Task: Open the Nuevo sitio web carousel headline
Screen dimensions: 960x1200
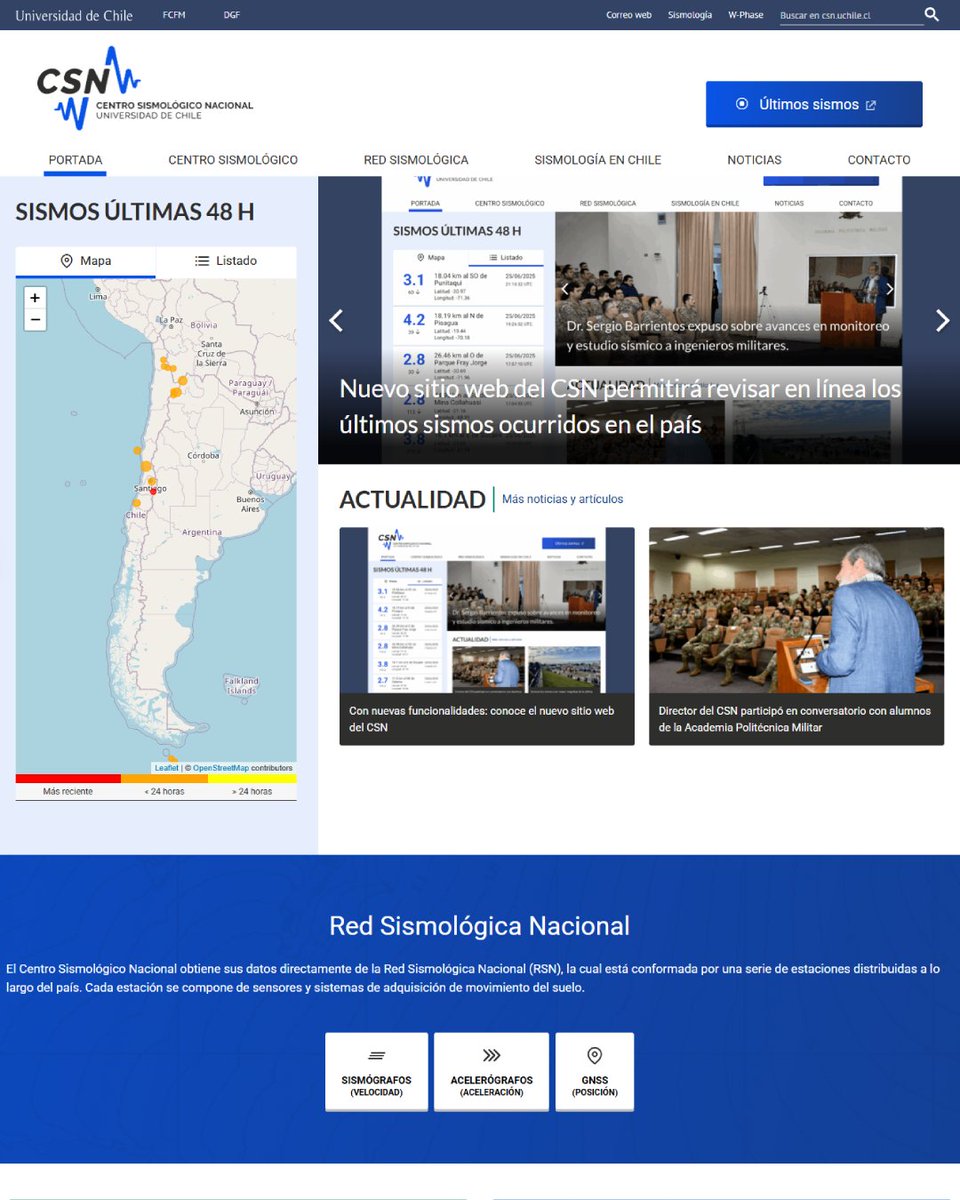Action: pos(620,407)
